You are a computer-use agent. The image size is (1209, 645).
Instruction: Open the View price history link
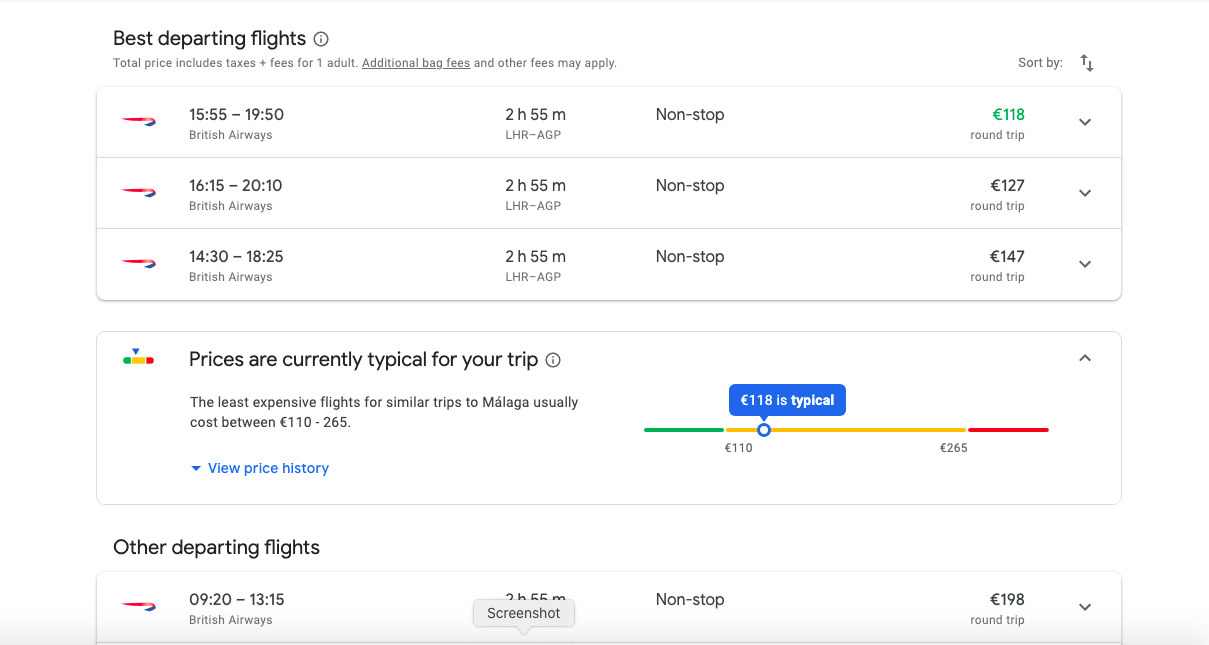(268, 468)
